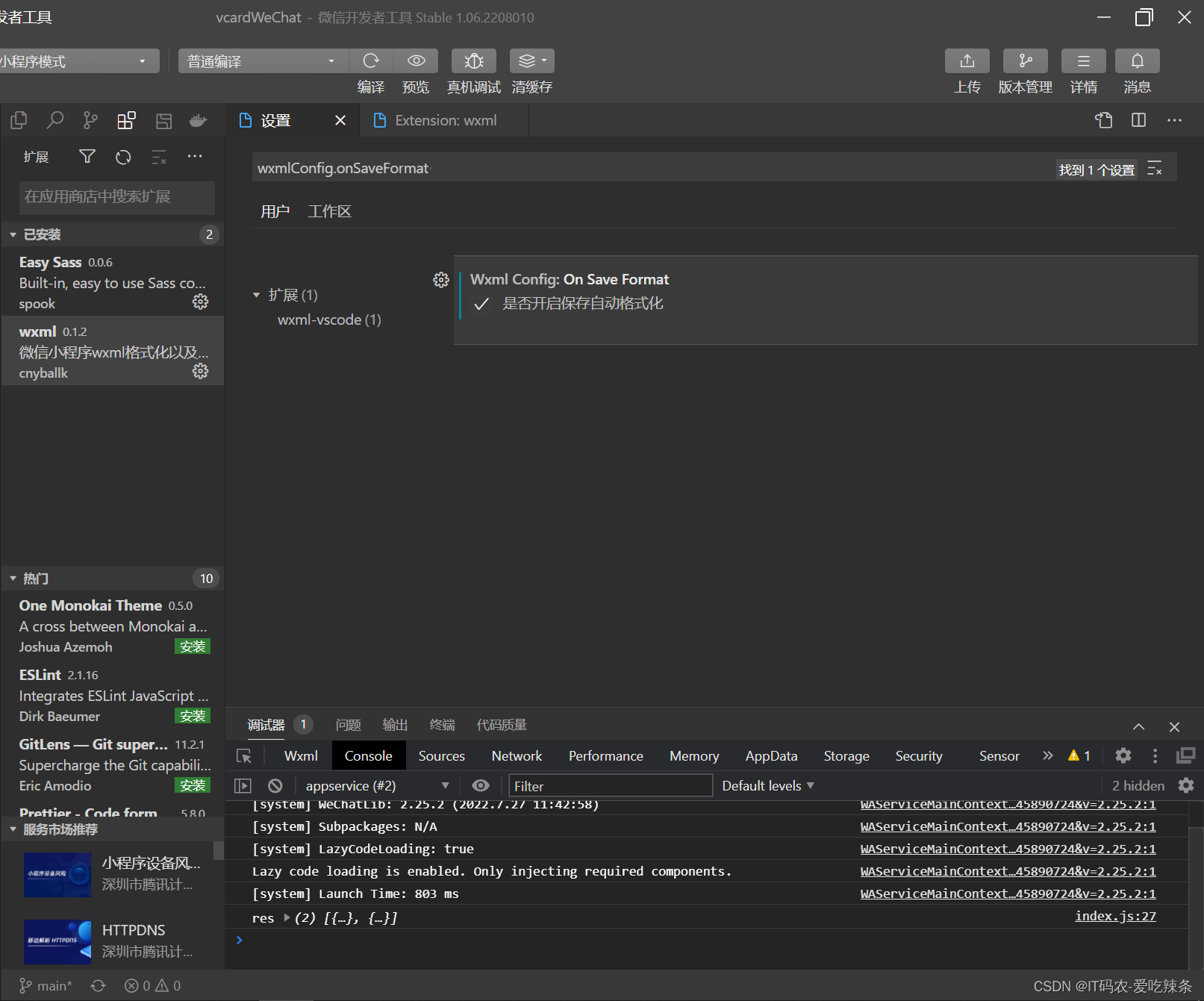1204x1001 pixels.
Task: Refresh the extensions list
Action: 123,157
